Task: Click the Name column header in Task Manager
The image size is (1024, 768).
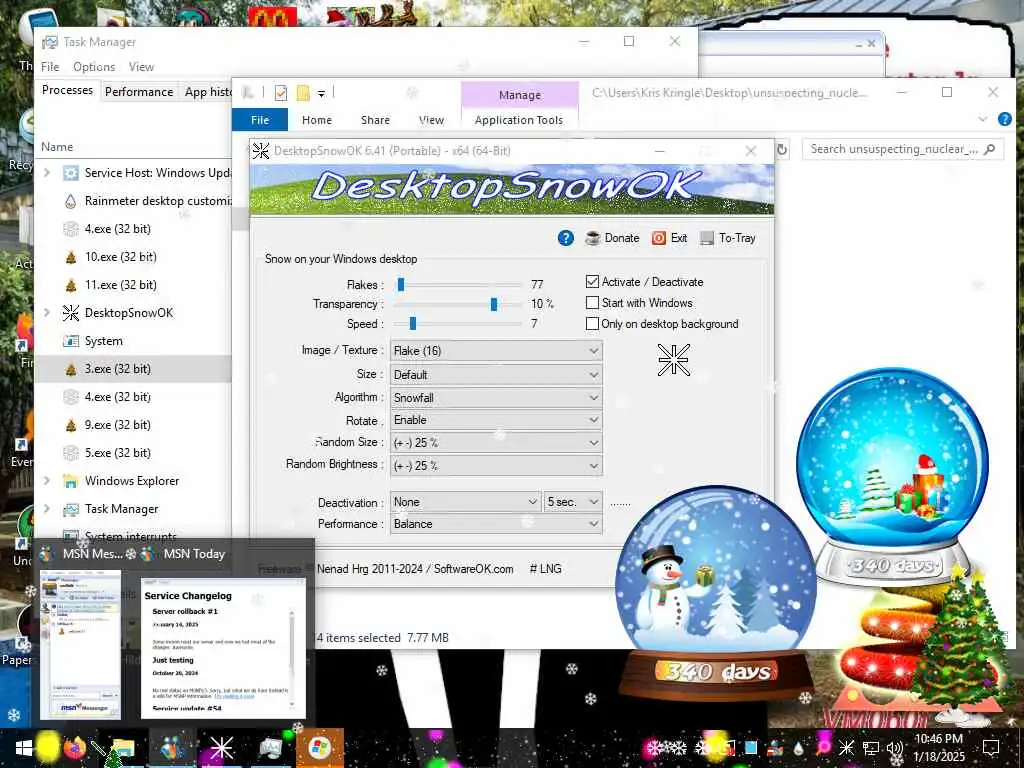Action: [x=57, y=147]
